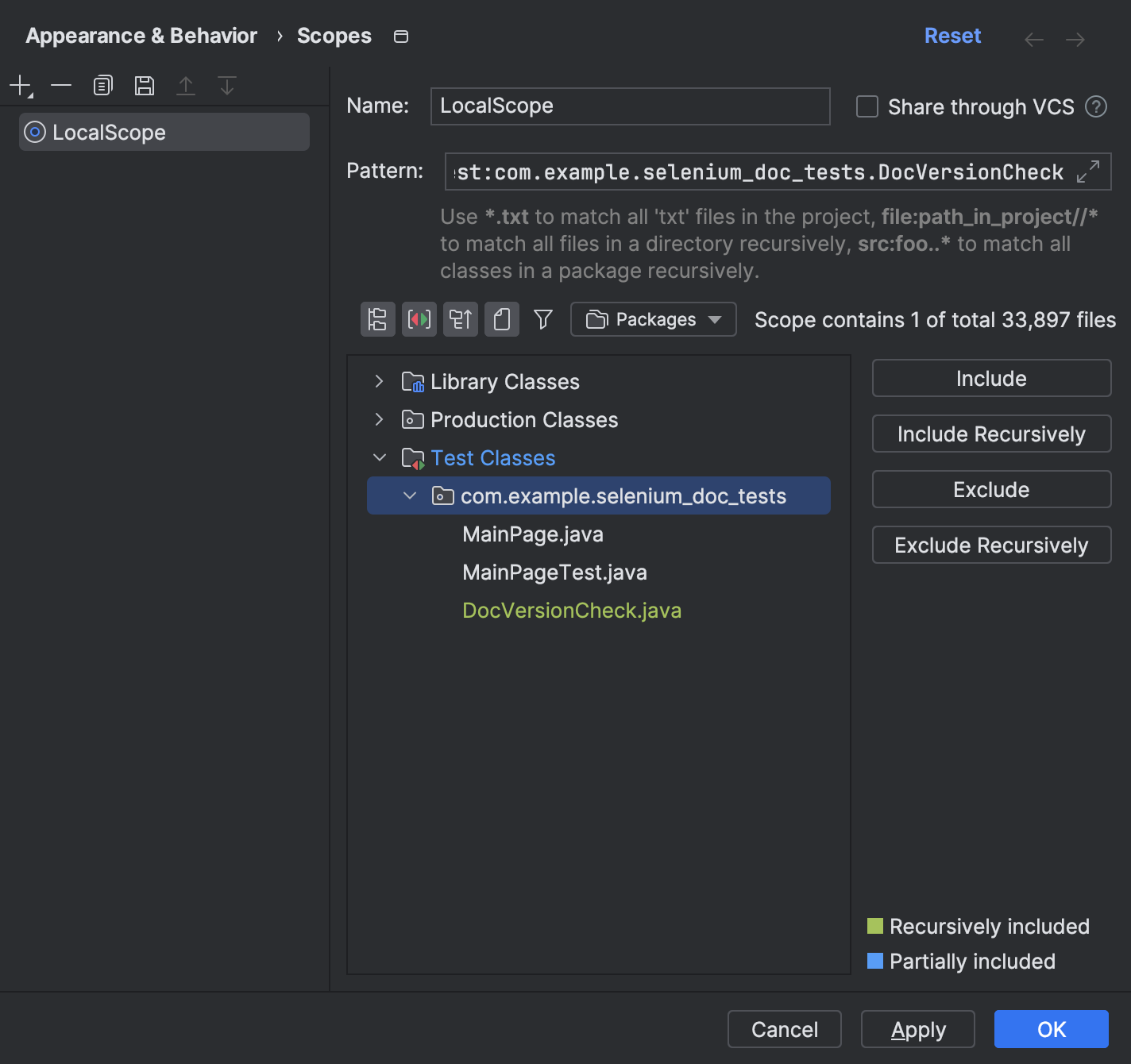Toggle Flatten Packages icon in tree toolbar
The height and width of the screenshot is (1064, 1131).
tap(378, 319)
